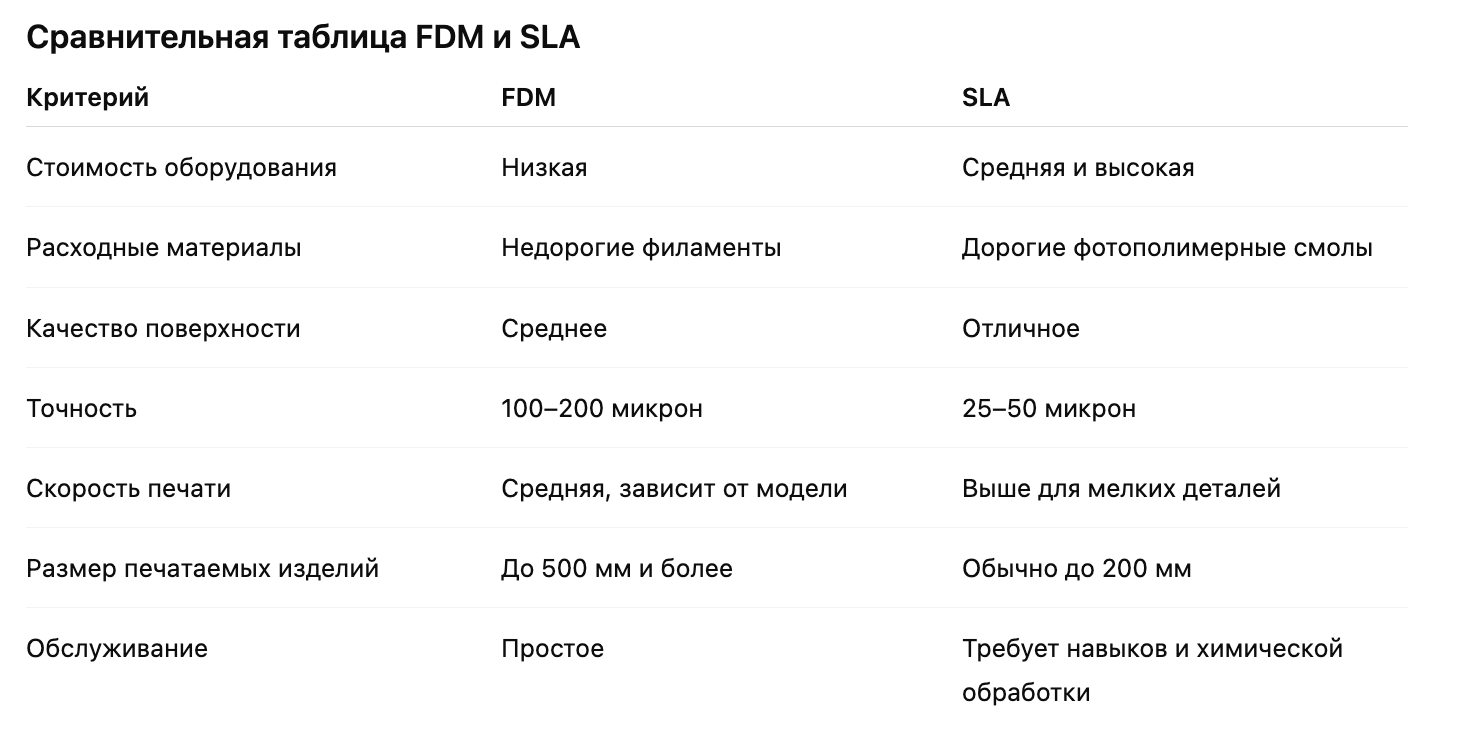This screenshot has width=1464, height=737.
Task: Click the 'Качество поверхности' row label
Action: click(x=163, y=328)
